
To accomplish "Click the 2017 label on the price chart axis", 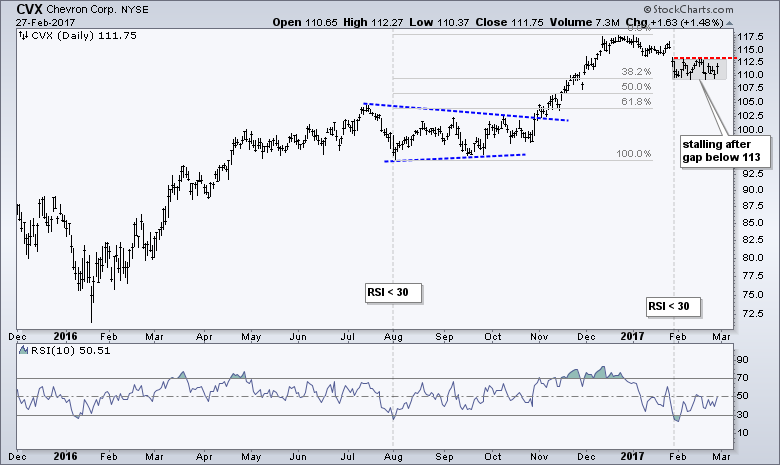I will [632, 337].
